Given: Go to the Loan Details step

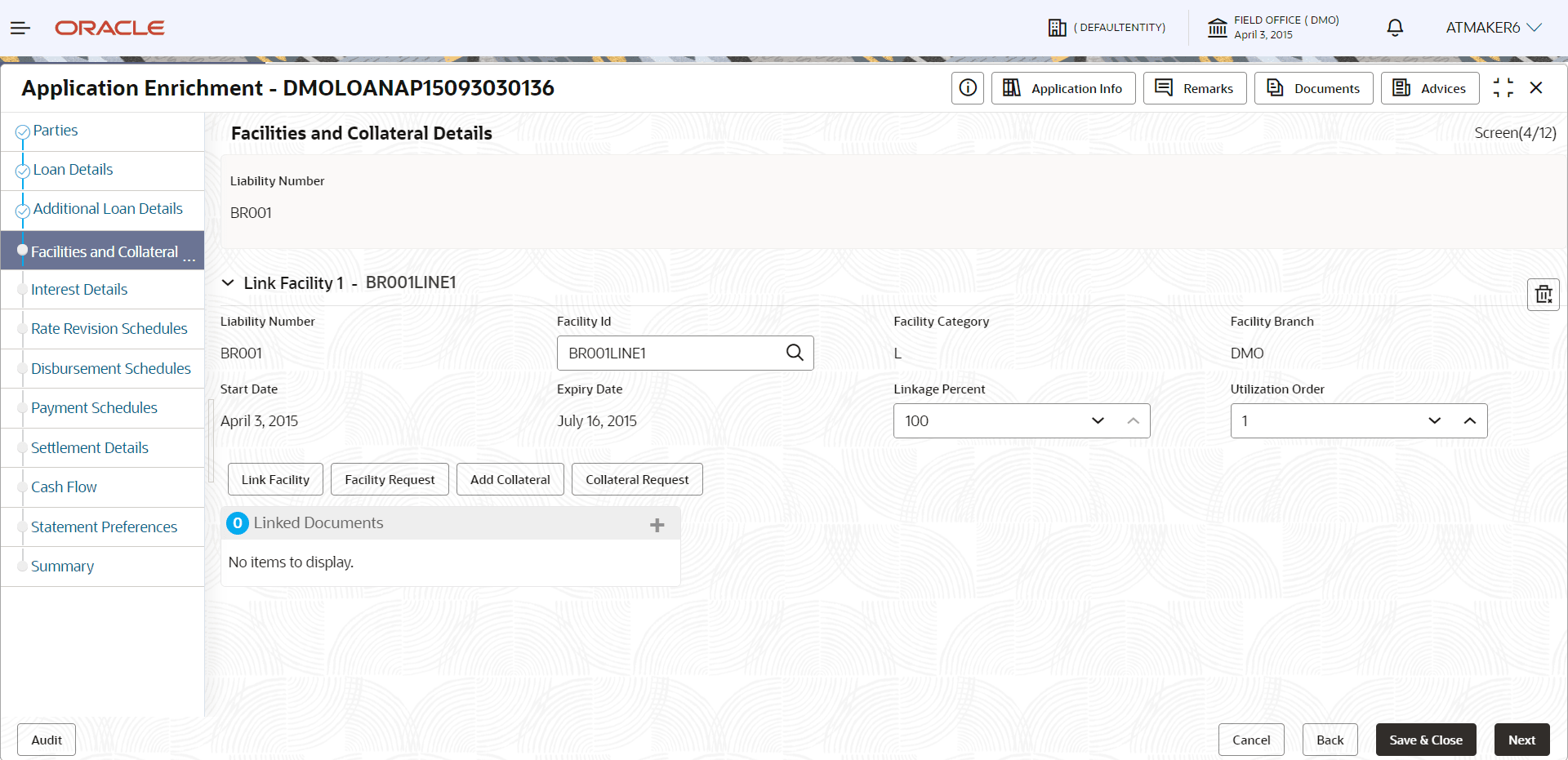Looking at the screenshot, I should pos(73,170).
